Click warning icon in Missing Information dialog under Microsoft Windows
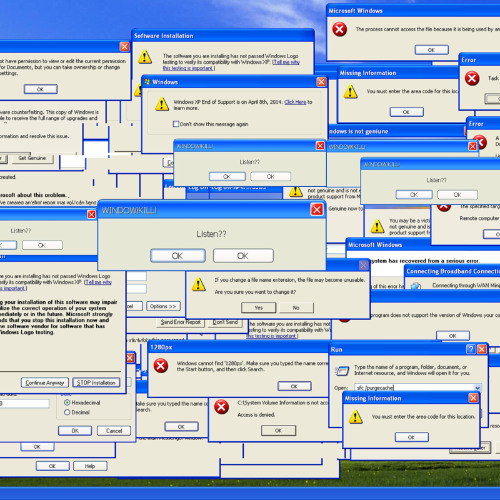500x500 pixels. [351, 91]
